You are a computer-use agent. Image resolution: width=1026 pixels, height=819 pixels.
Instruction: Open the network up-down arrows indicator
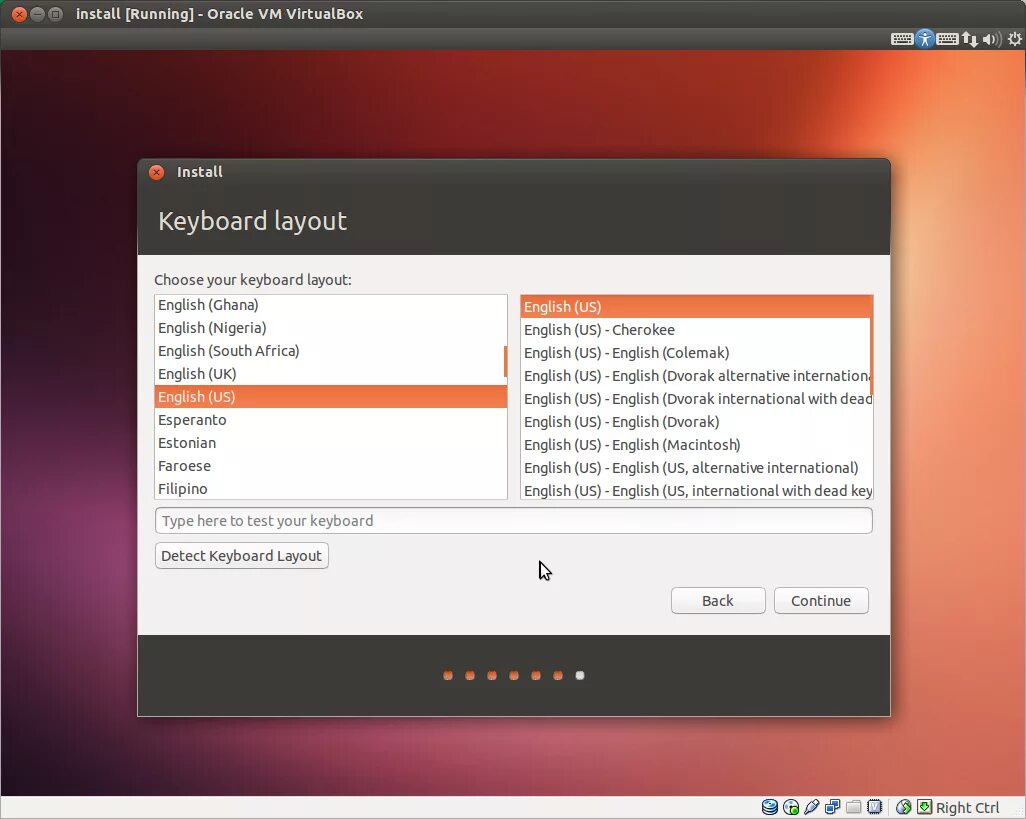coord(970,39)
